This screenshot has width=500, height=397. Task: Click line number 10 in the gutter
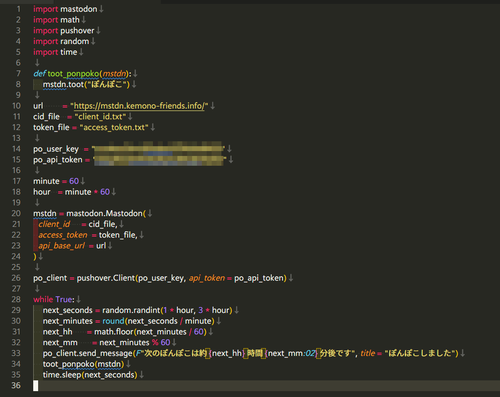click(x=16, y=106)
